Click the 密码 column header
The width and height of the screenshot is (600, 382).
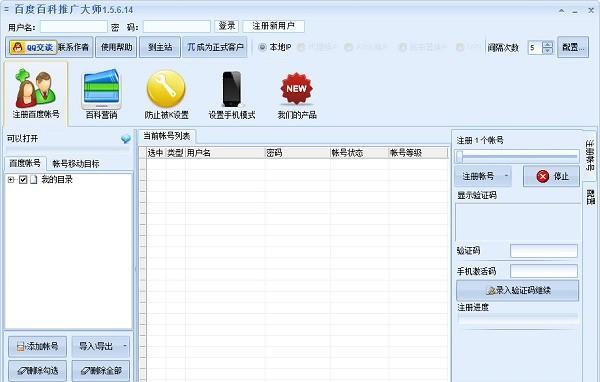coord(297,153)
